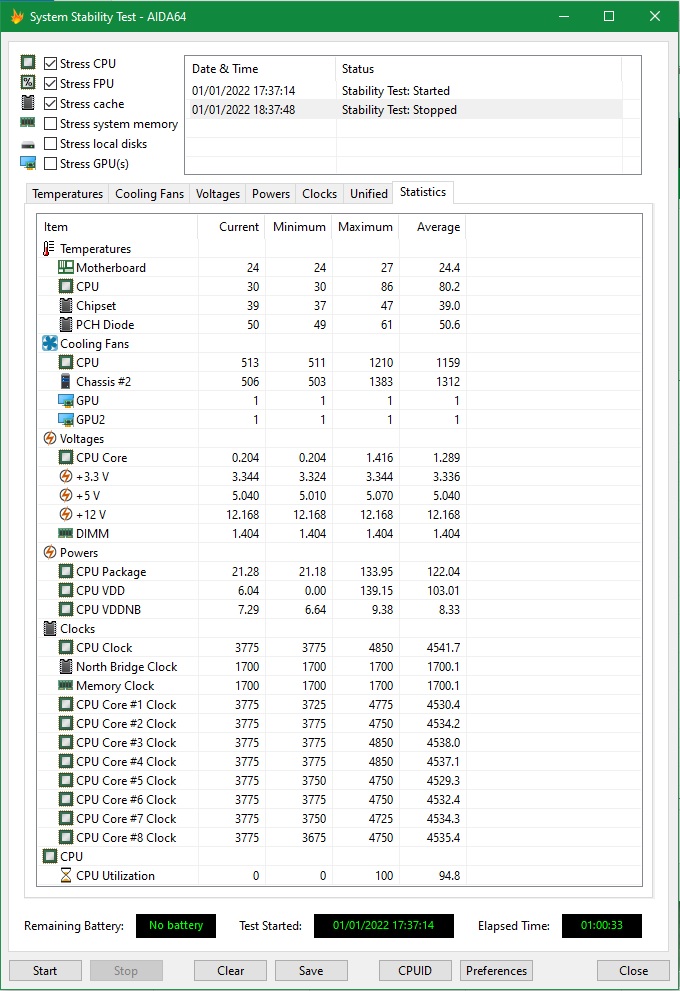This screenshot has height=991, width=680.
Task: Click the Memory Clock RAM icon
Action: point(66,685)
